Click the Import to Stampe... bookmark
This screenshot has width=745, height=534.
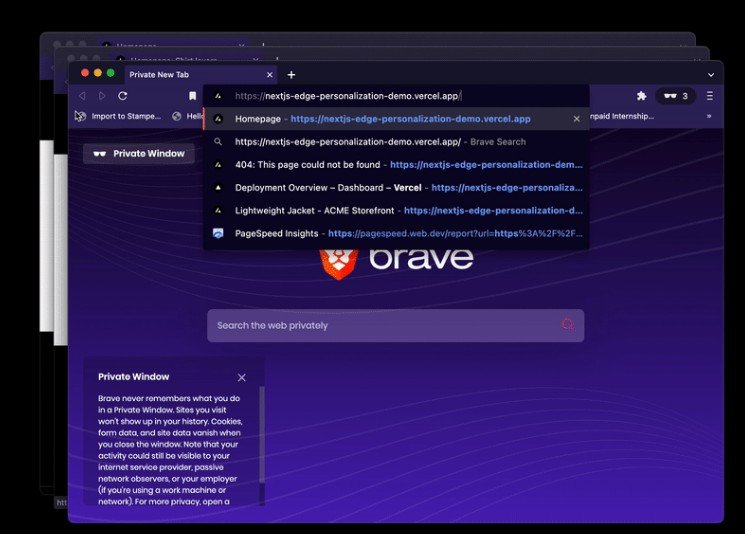click(x=118, y=116)
